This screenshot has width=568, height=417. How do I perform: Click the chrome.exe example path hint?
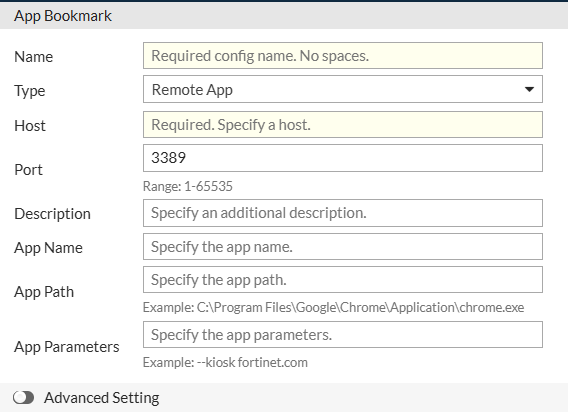(x=334, y=307)
